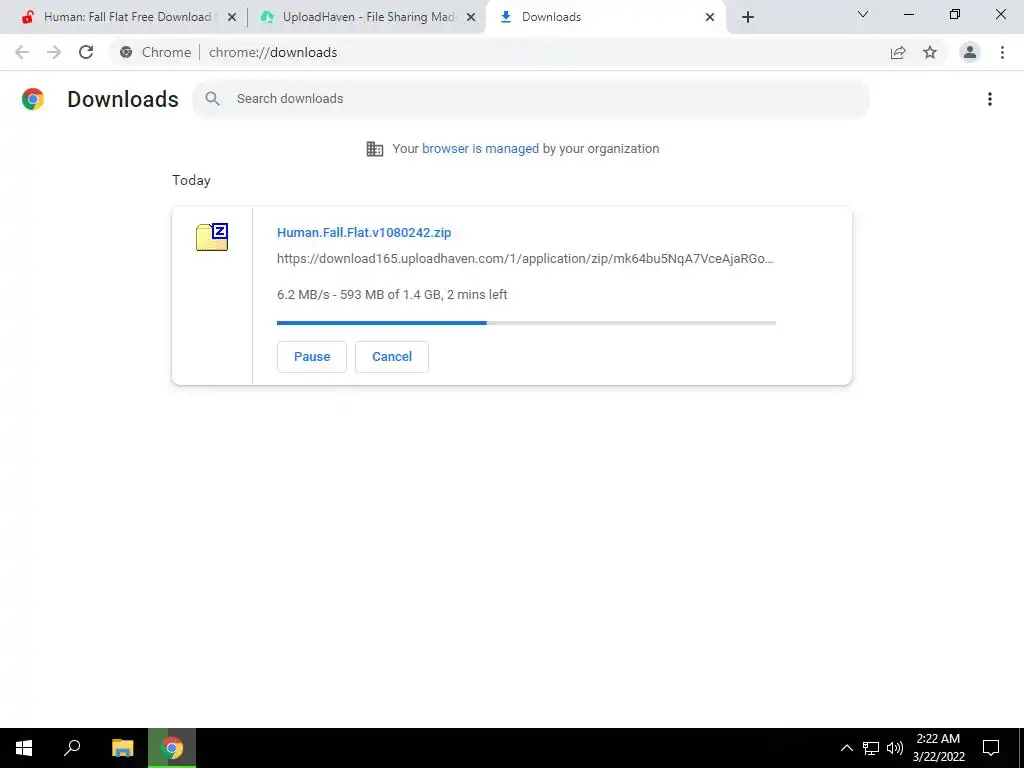Screen dimensions: 1024x768
Task: Show hidden system tray icons
Action: point(846,748)
